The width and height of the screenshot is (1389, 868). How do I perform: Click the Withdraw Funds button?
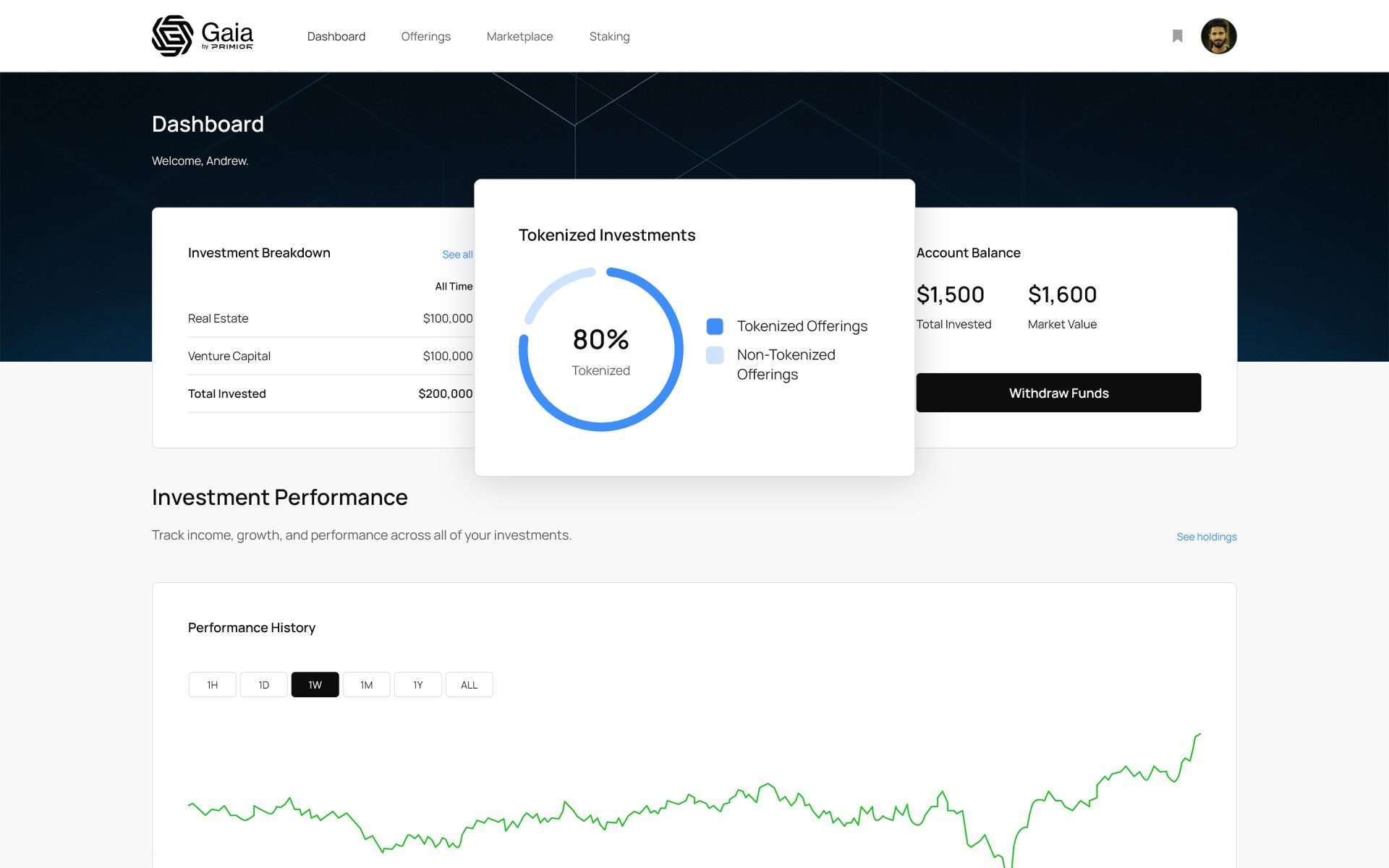point(1058,393)
